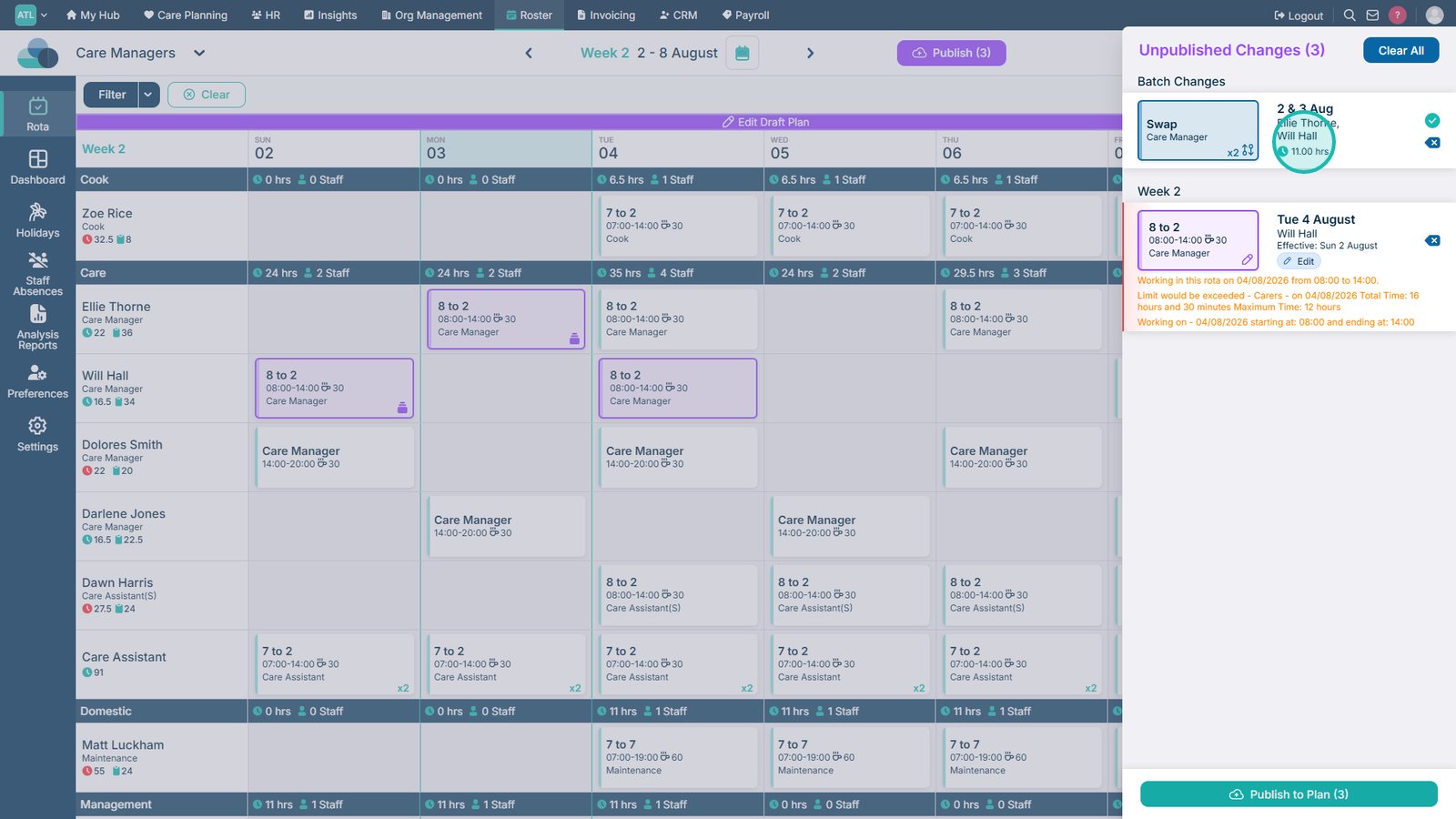This screenshot has width=1456, height=819.
Task: Open Staff Absences in the sidebar
Action: tap(37, 274)
